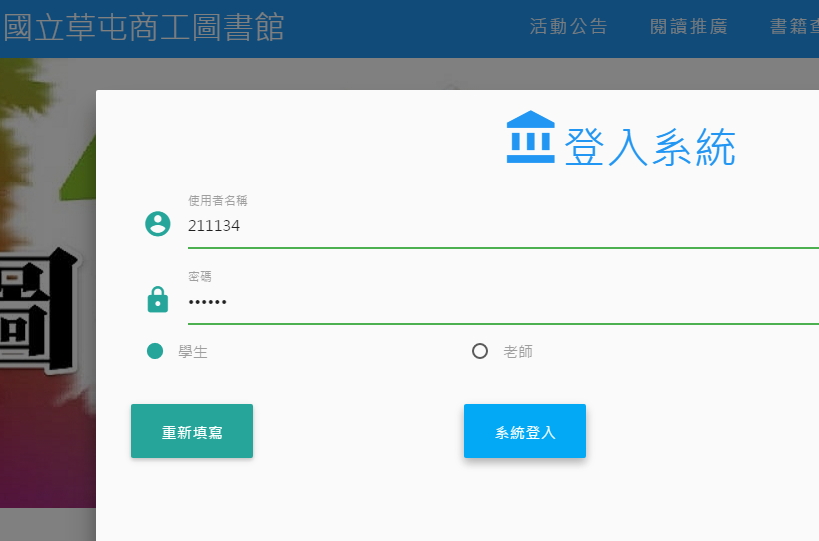The image size is (819, 541).
Task: Click the 密碼 field label
Action: [200, 276]
